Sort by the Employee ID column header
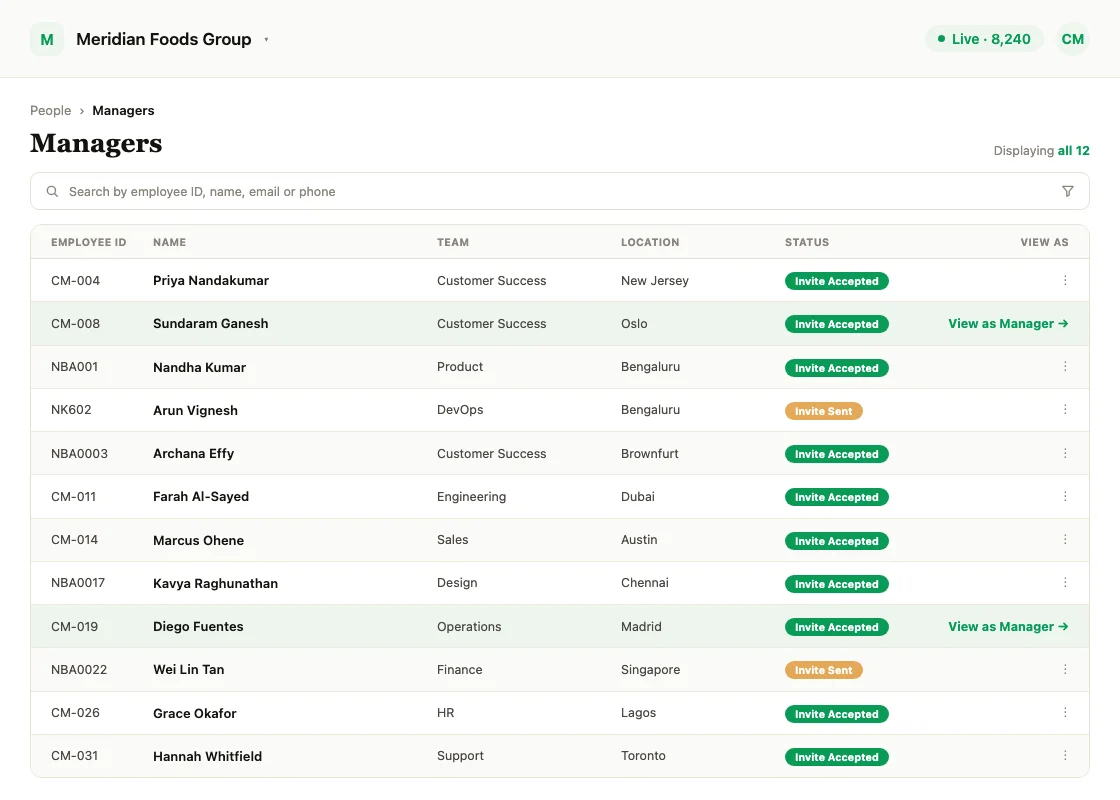The height and width of the screenshot is (800, 1120). click(89, 242)
